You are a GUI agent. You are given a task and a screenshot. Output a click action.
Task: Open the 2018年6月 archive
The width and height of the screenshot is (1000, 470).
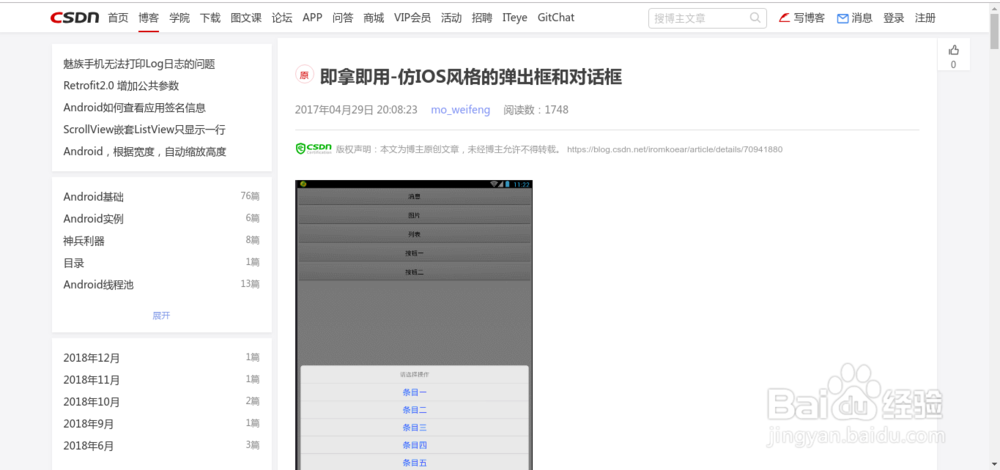(89, 446)
